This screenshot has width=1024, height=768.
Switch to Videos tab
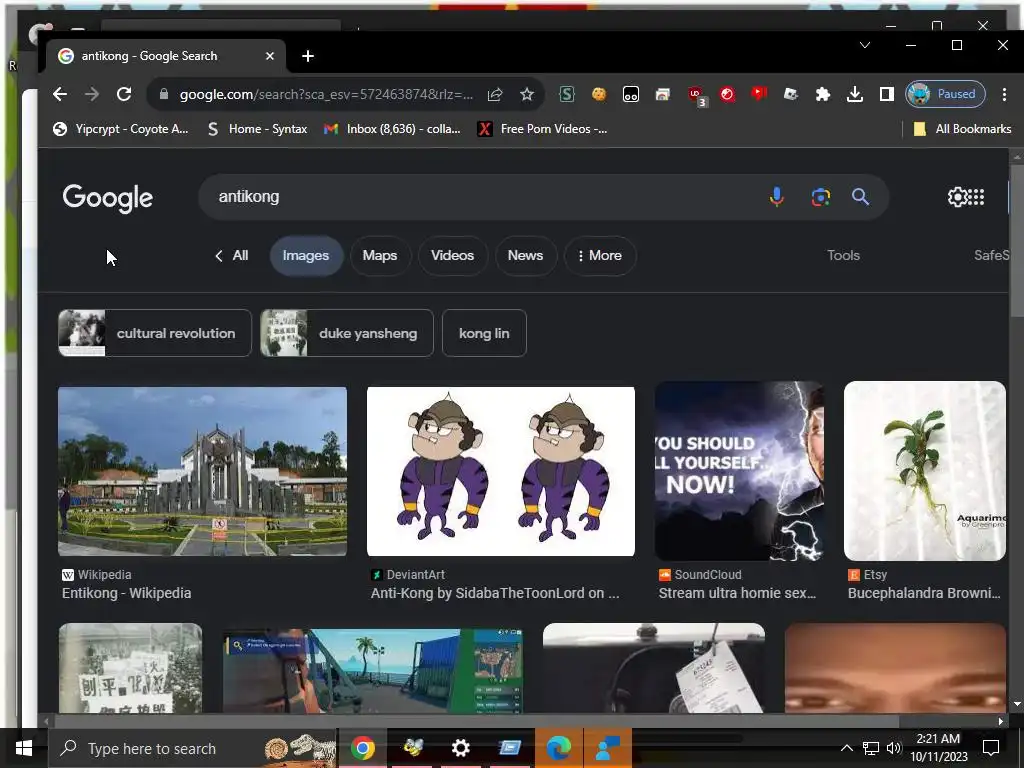[x=452, y=255]
